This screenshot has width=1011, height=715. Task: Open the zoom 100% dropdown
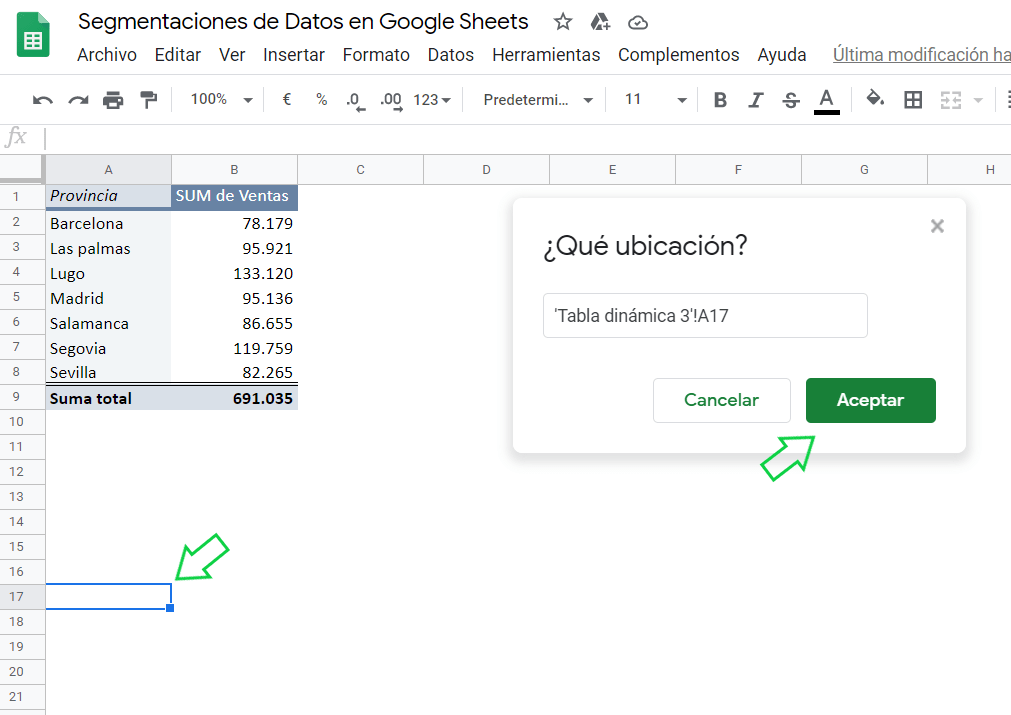[222, 99]
